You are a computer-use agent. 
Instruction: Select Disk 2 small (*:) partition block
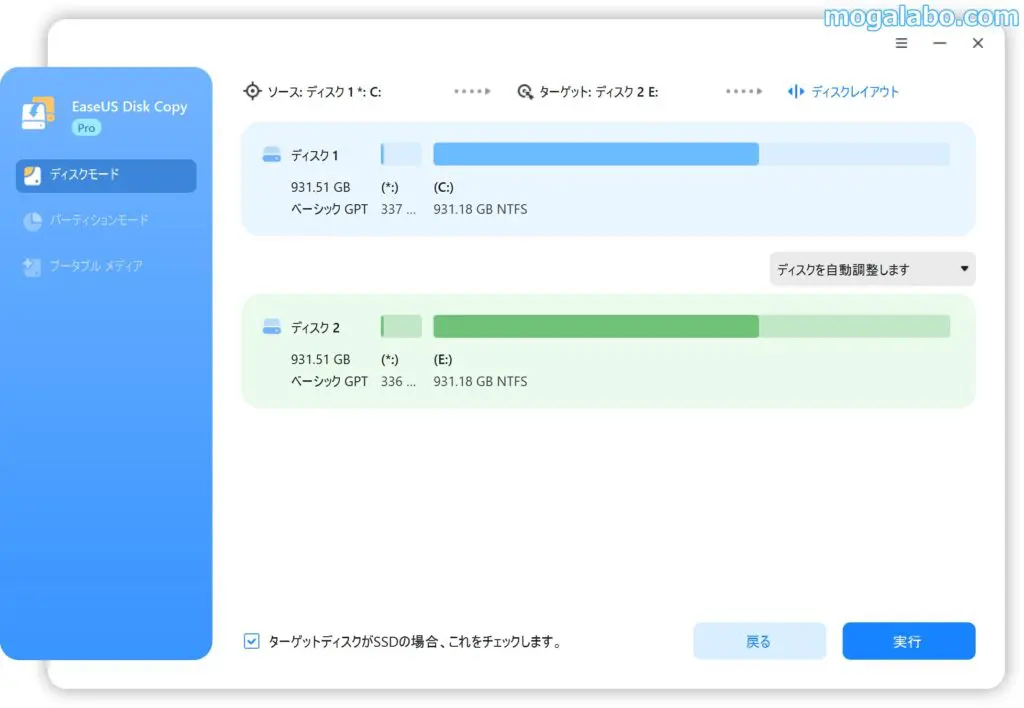click(x=401, y=326)
